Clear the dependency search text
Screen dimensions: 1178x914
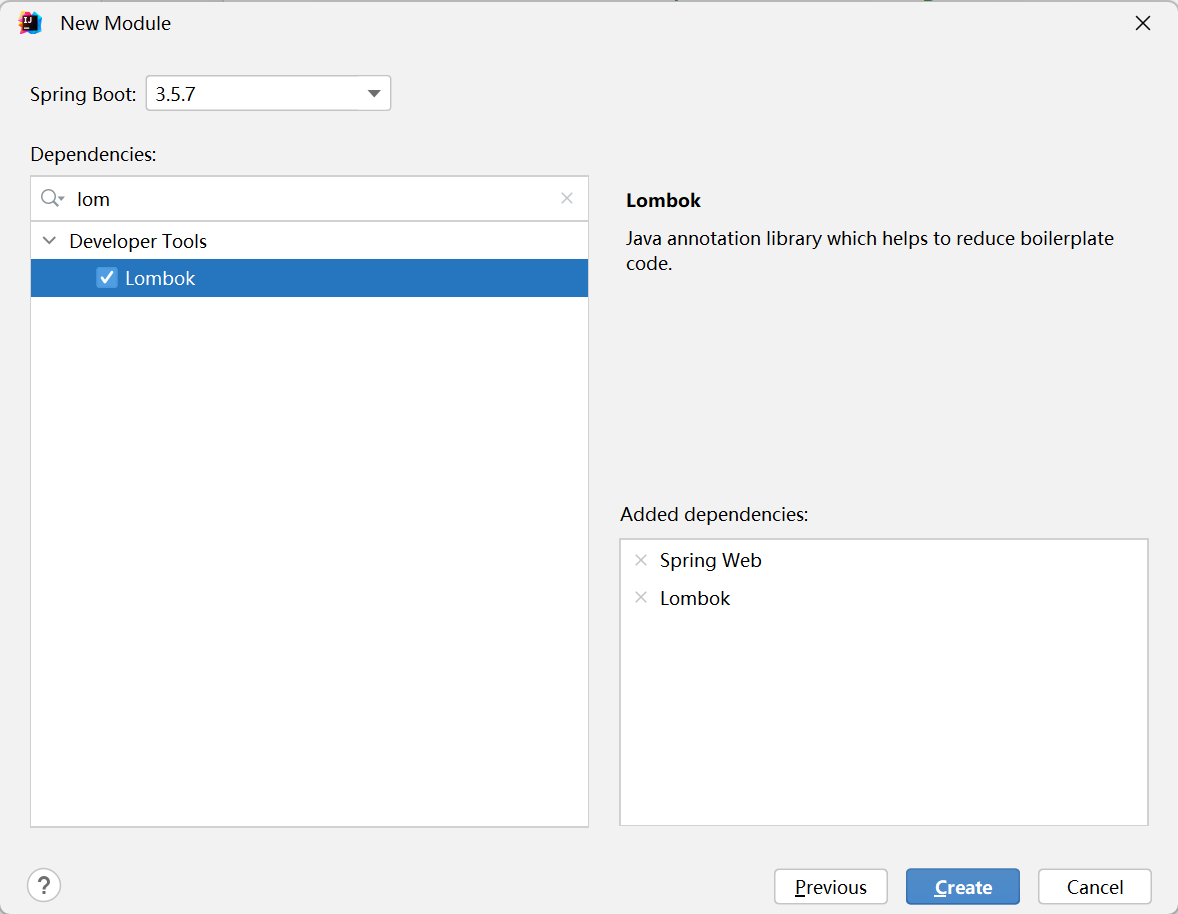tap(567, 198)
